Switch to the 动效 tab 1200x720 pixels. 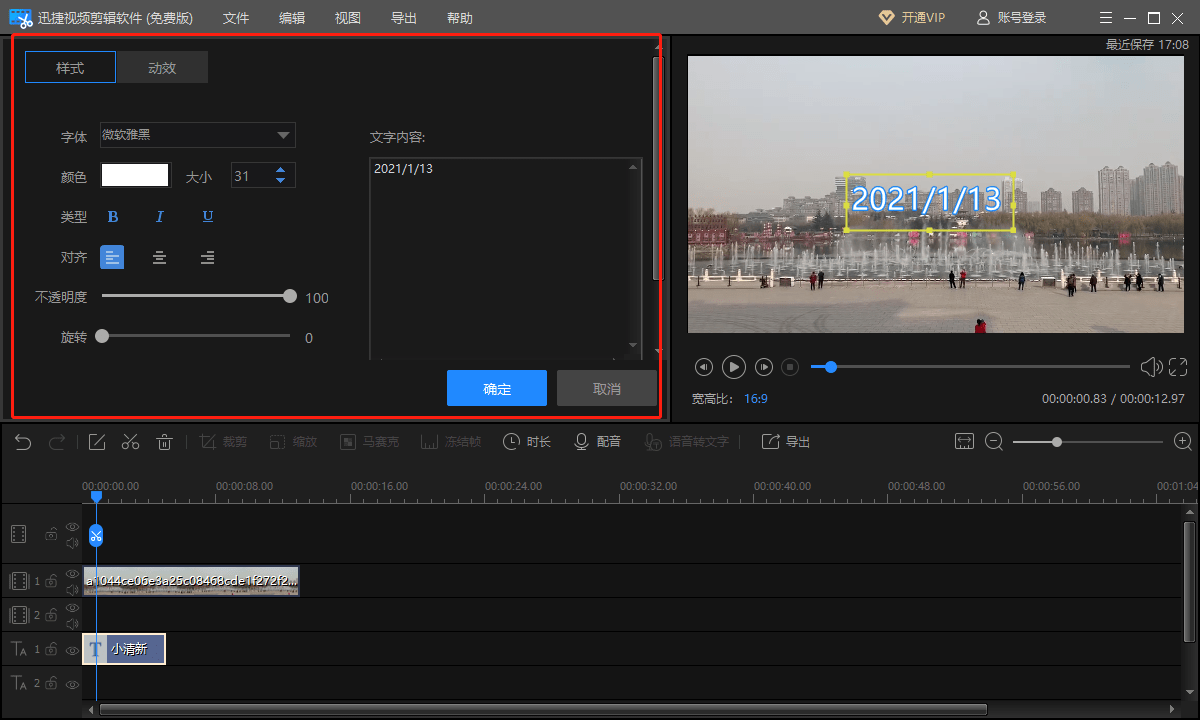(x=162, y=68)
